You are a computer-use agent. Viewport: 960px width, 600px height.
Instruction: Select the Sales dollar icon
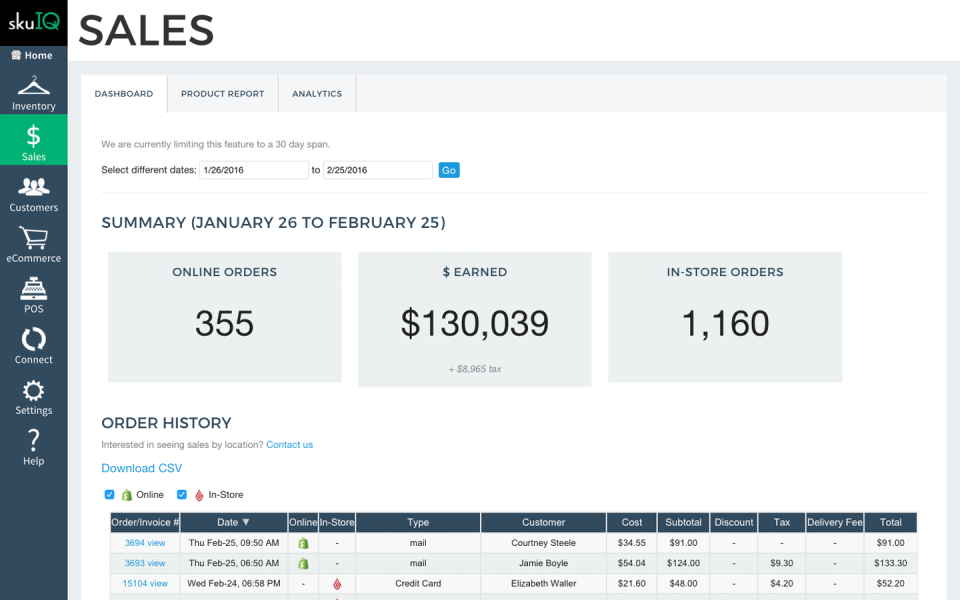33,136
